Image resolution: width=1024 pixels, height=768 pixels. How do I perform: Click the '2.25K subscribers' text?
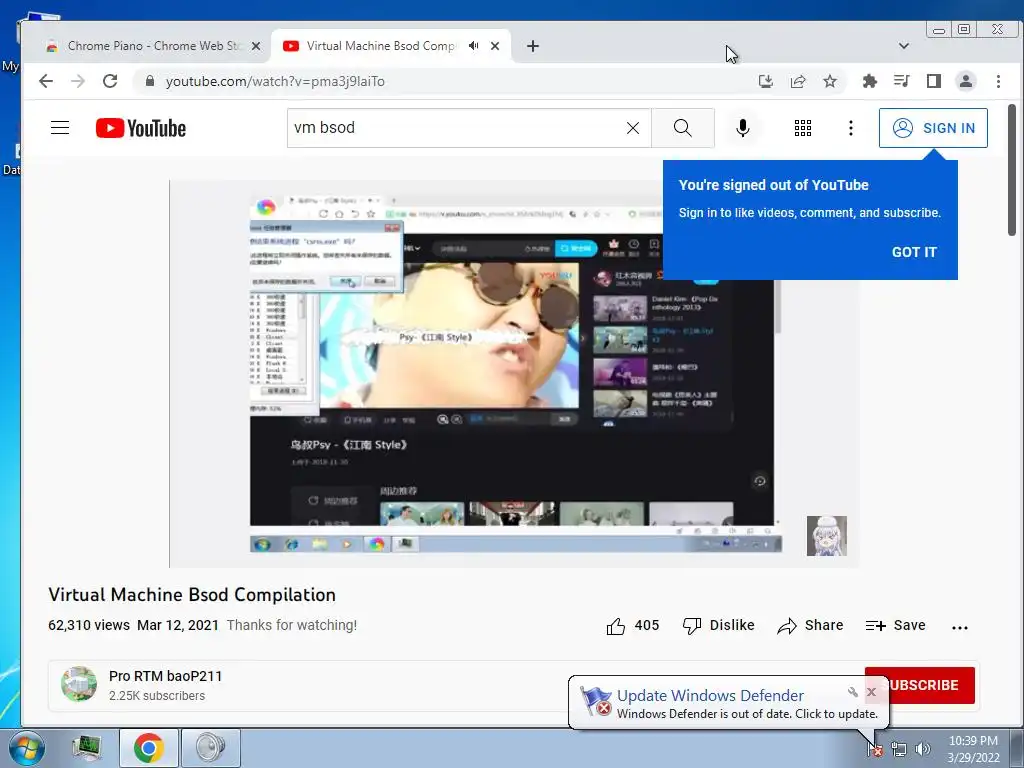pyautogui.click(x=157, y=696)
